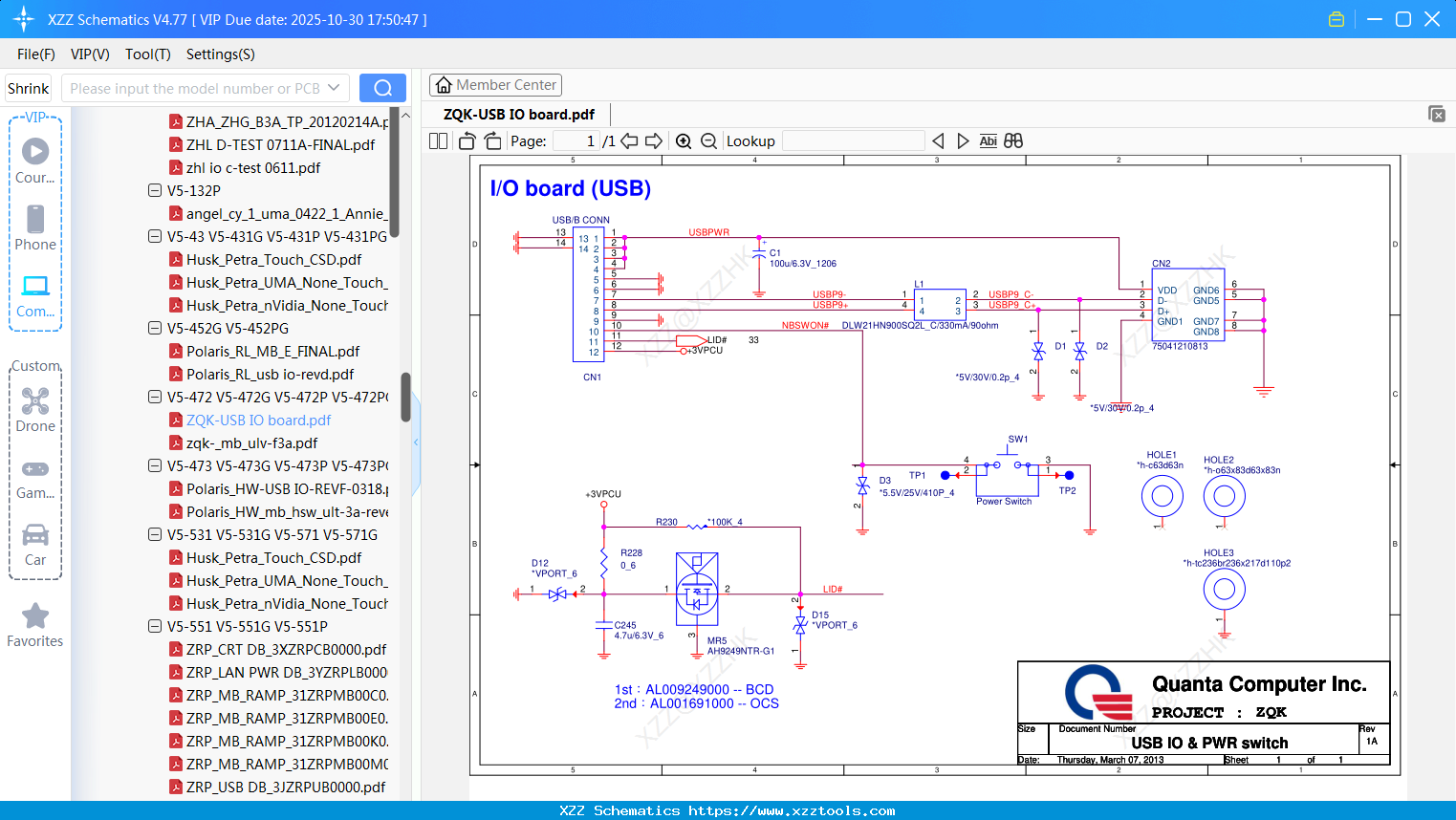
Task: Collapse the V5-132P tree node
Action: [155, 190]
